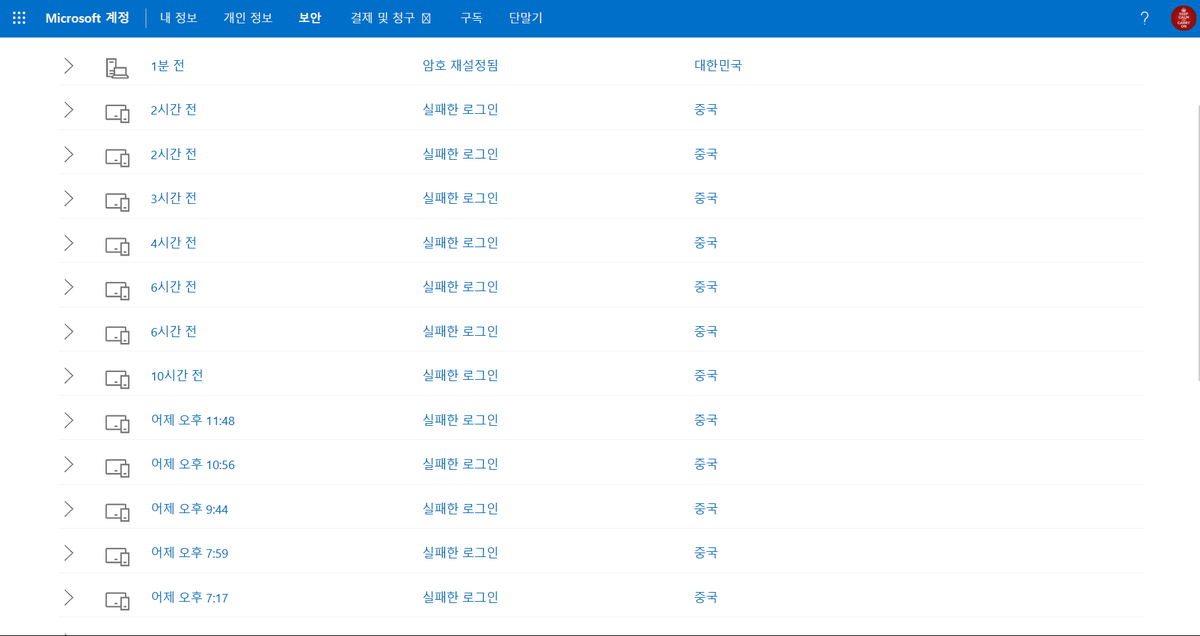1200x636 pixels.
Task: Click the device icon for 어제 오후 10:56
Action: (118, 467)
